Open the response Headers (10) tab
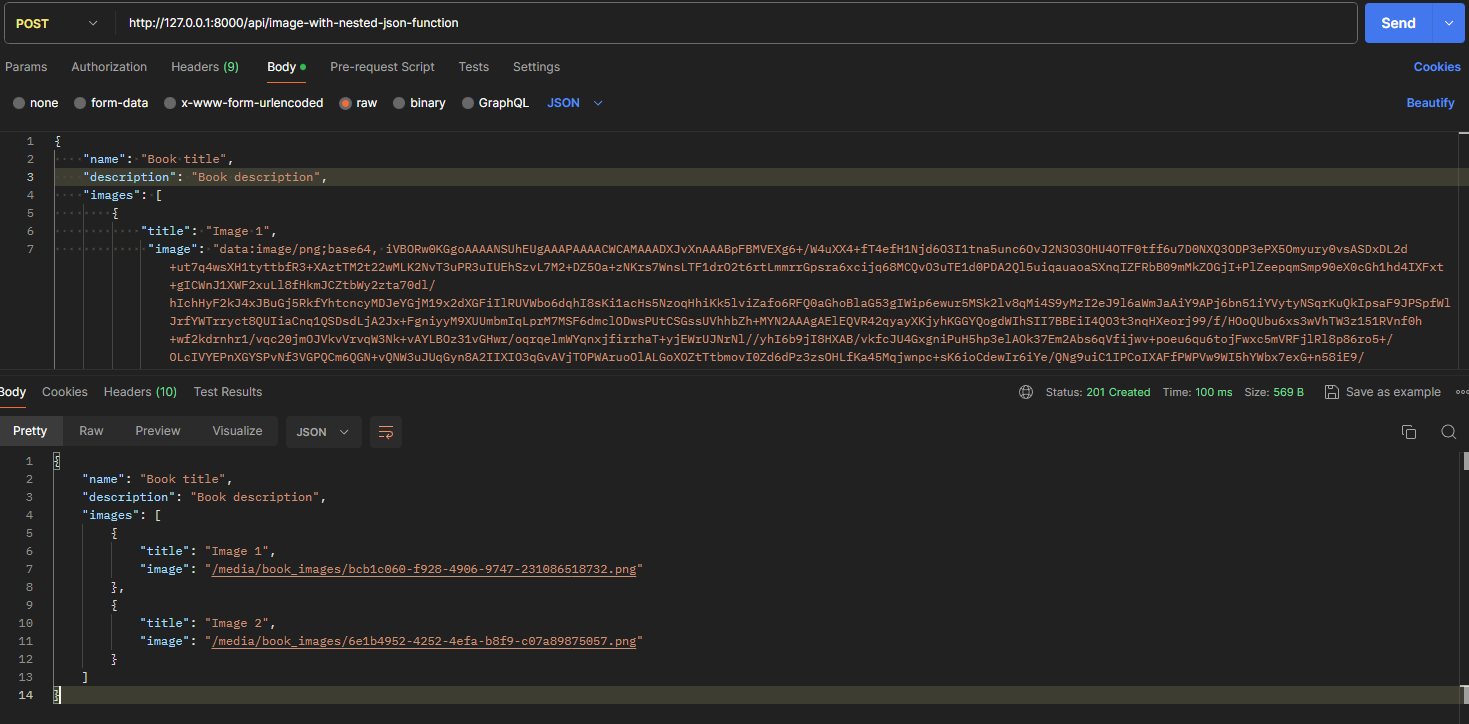The image size is (1469, 724). tap(140, 392)
